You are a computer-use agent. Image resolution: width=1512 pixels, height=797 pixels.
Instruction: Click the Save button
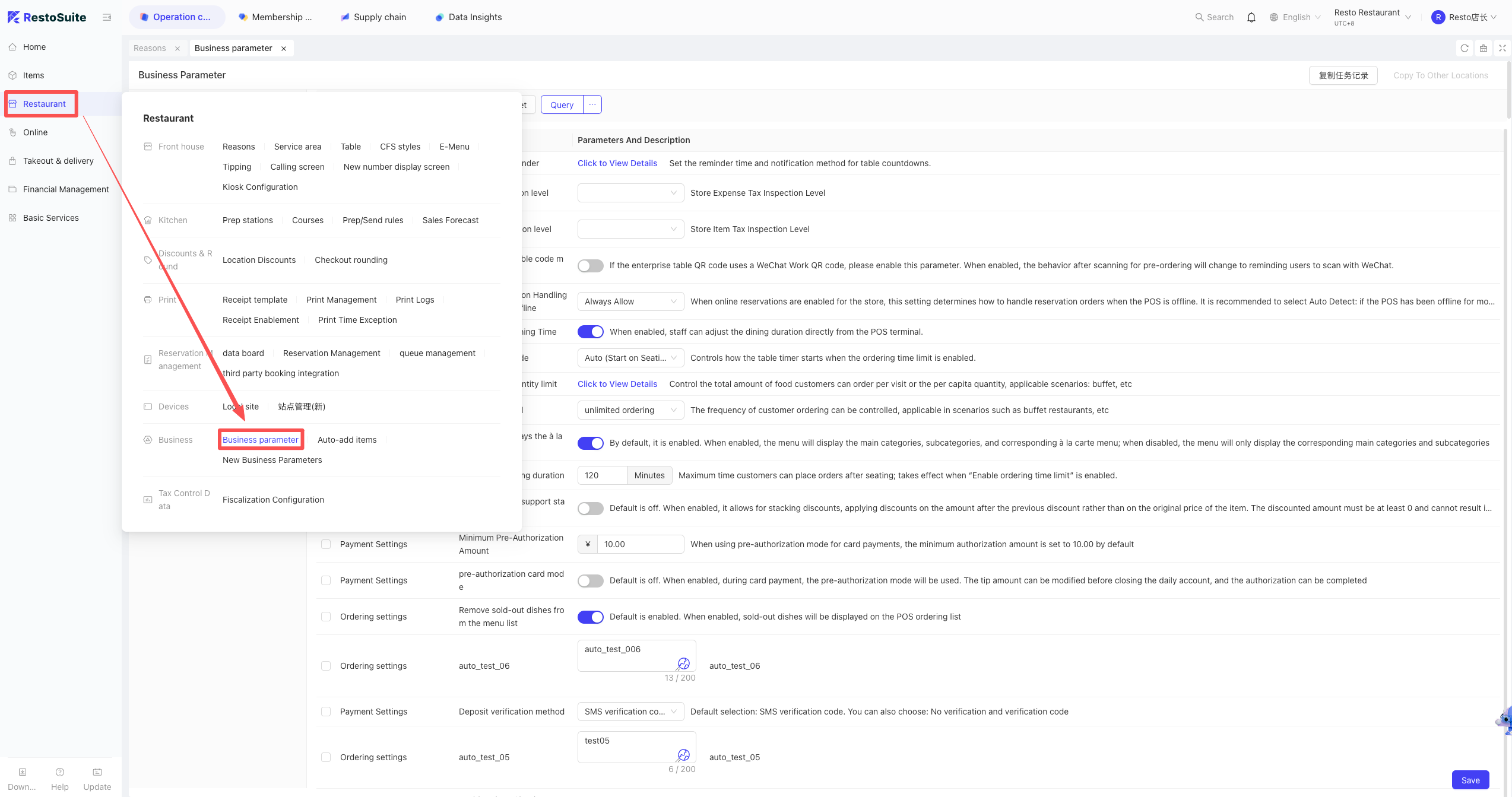[x=1470, y=780]
